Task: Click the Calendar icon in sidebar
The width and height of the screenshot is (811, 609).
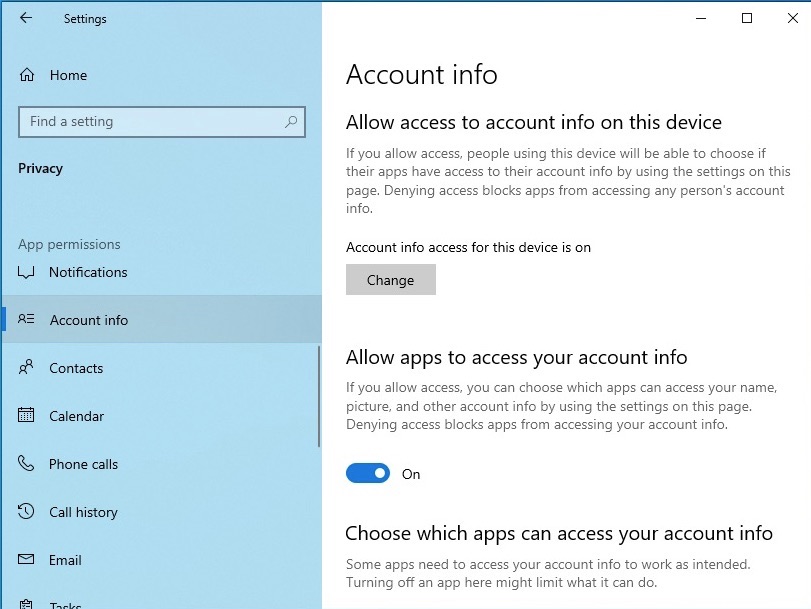Action: pos(26,415)
